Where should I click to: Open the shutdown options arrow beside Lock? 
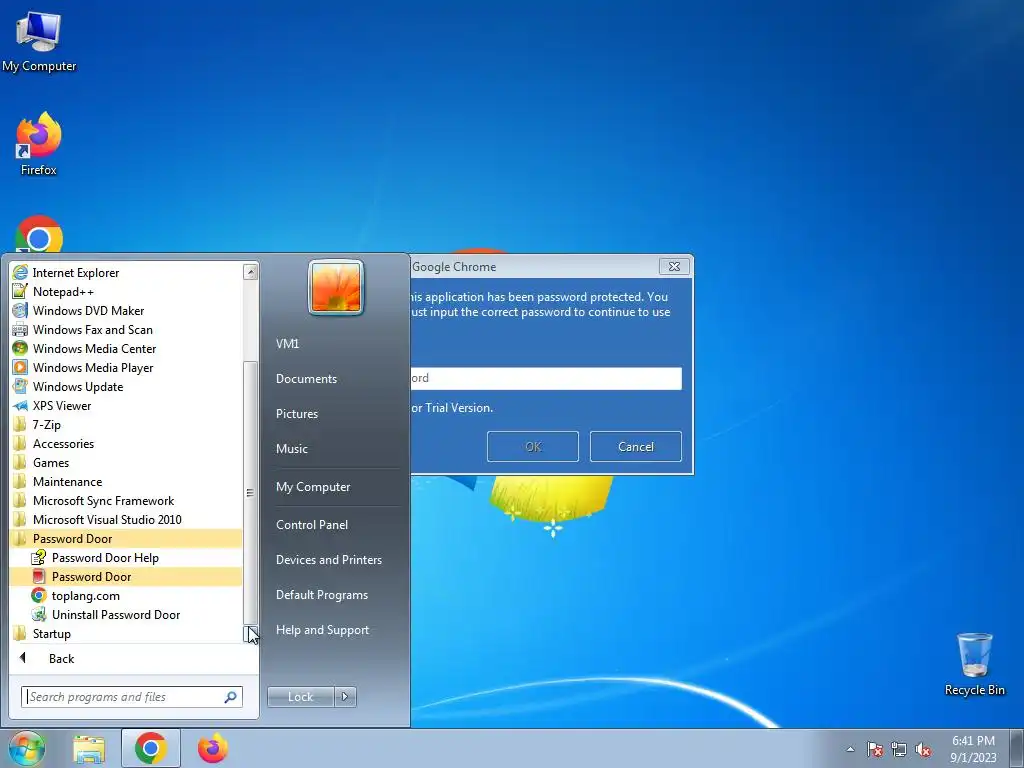(x=345, y=697)
